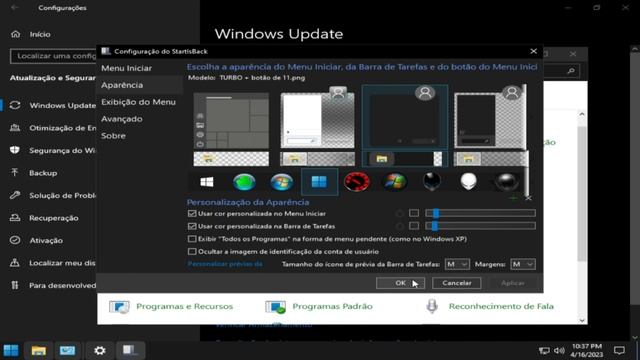
Task: Open Segurança do Windows settings
Action: (x=53, y=150)
